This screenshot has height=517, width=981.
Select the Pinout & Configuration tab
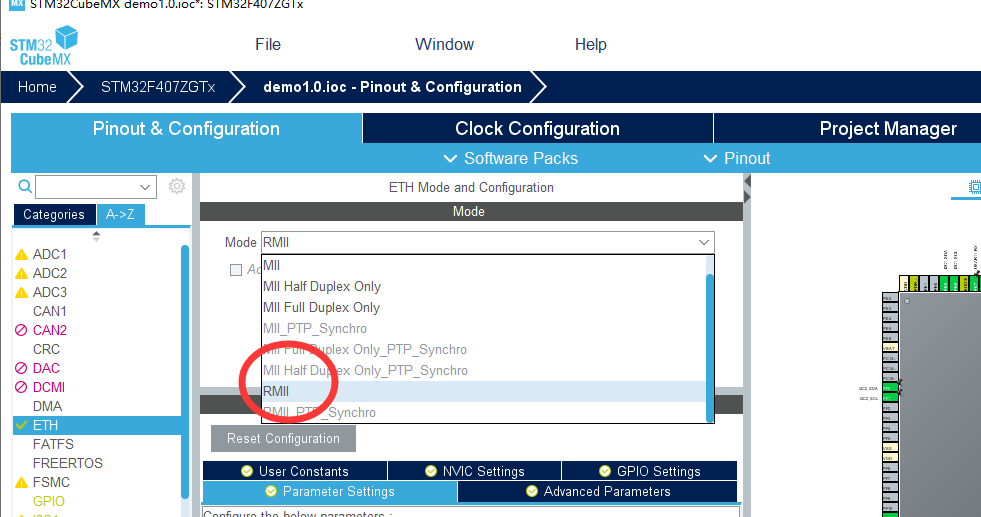pyautogui.click(x=186, y=128)
